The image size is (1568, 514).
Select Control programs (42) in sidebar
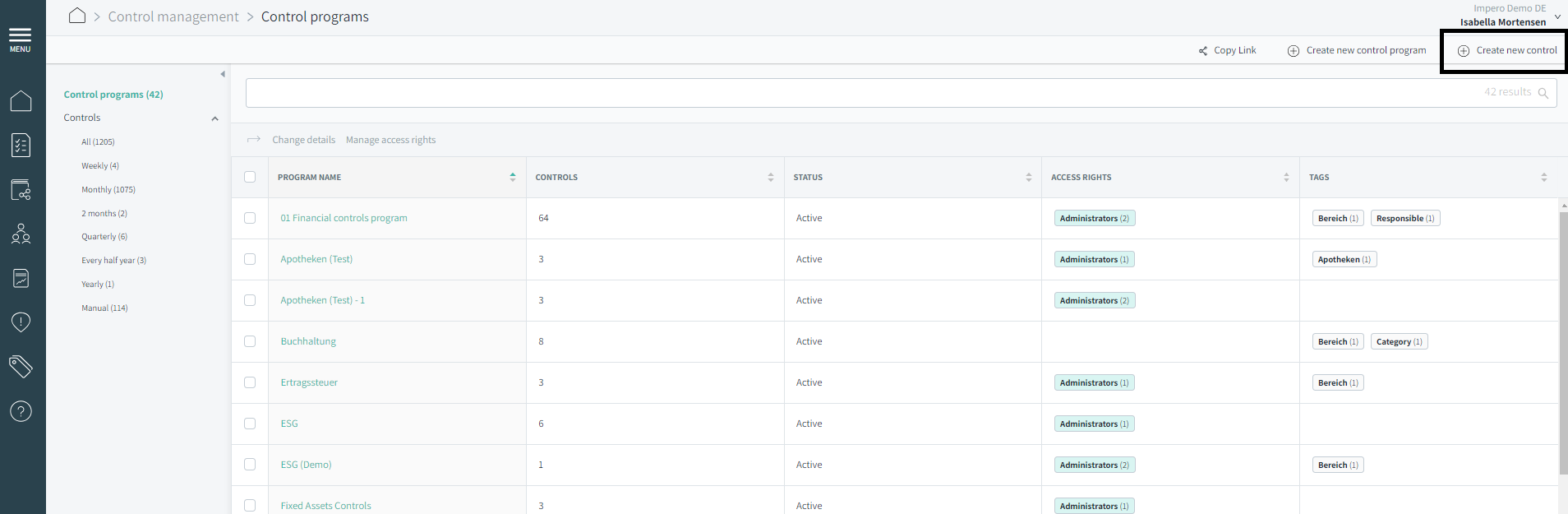coord(113,95)
